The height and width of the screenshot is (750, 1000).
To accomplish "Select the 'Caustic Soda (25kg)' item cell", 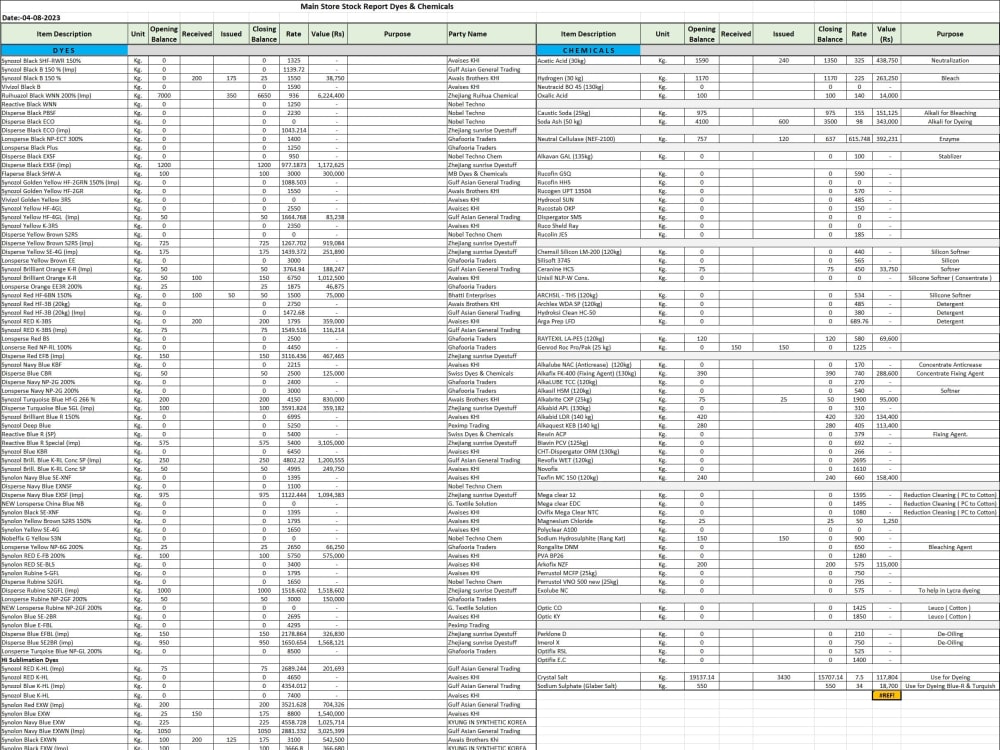I will coord(589,113).
